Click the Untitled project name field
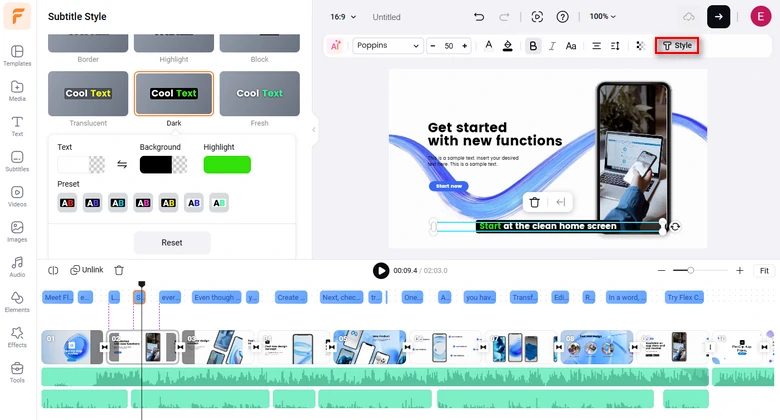This screenshot has height=420, width=780. coord(387,17)
